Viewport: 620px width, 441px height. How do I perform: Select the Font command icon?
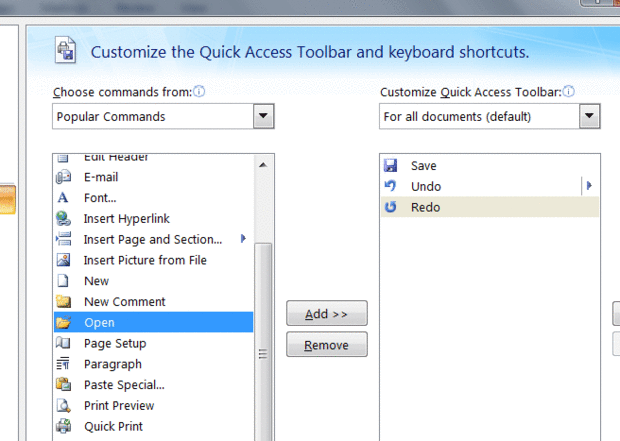[64, 198]
